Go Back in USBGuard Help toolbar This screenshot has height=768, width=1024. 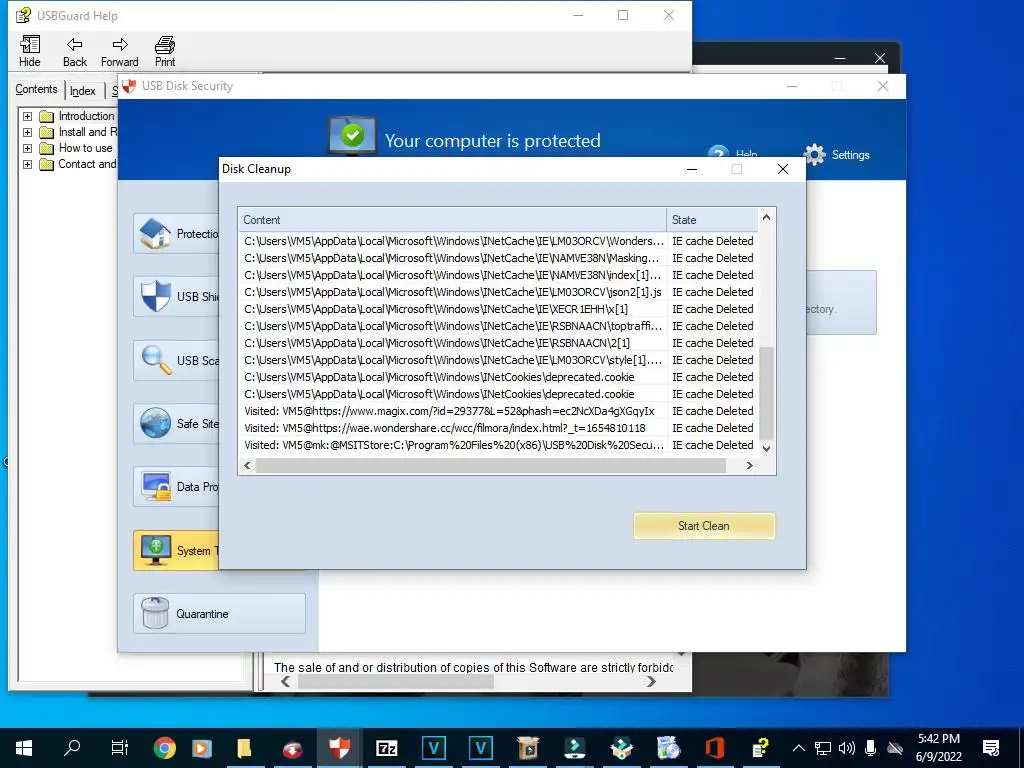74,51
